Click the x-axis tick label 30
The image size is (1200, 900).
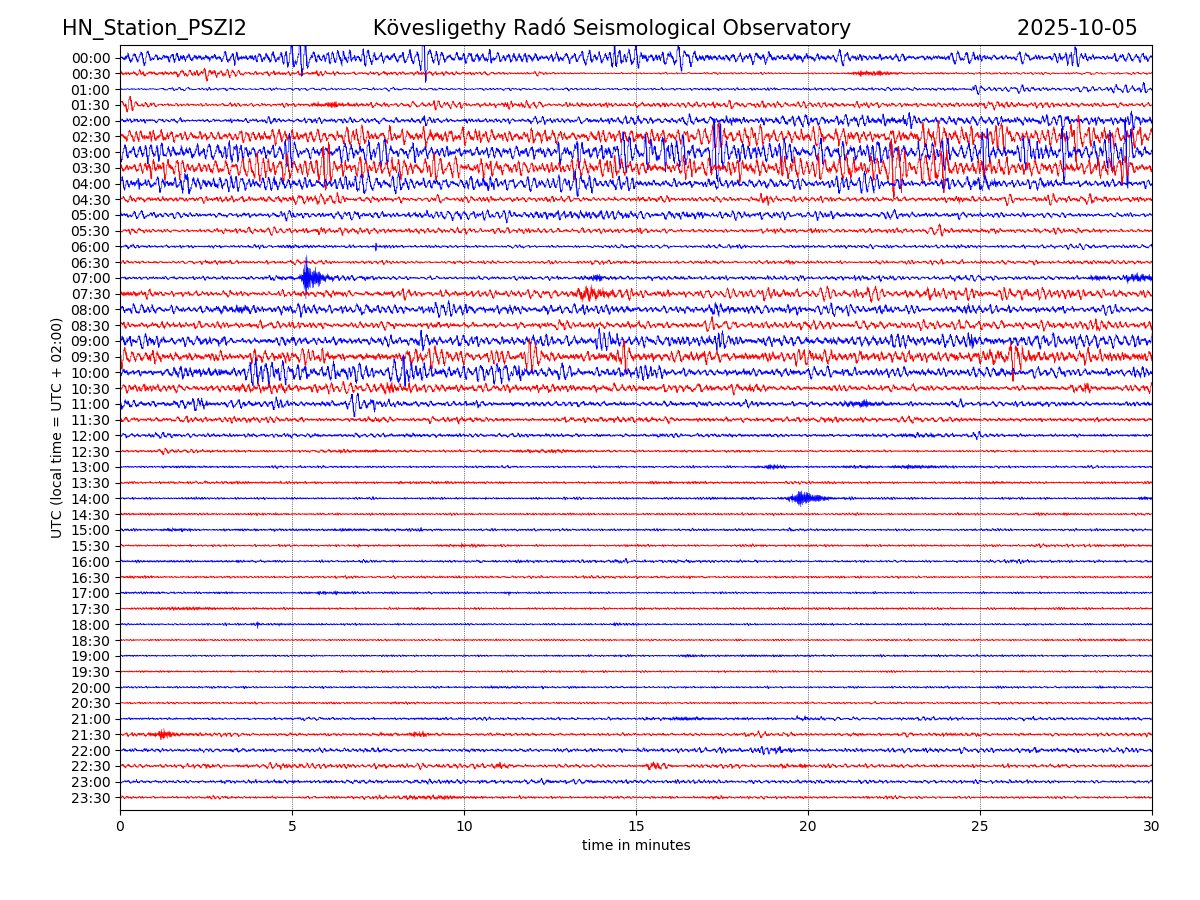click(1152, 827)
